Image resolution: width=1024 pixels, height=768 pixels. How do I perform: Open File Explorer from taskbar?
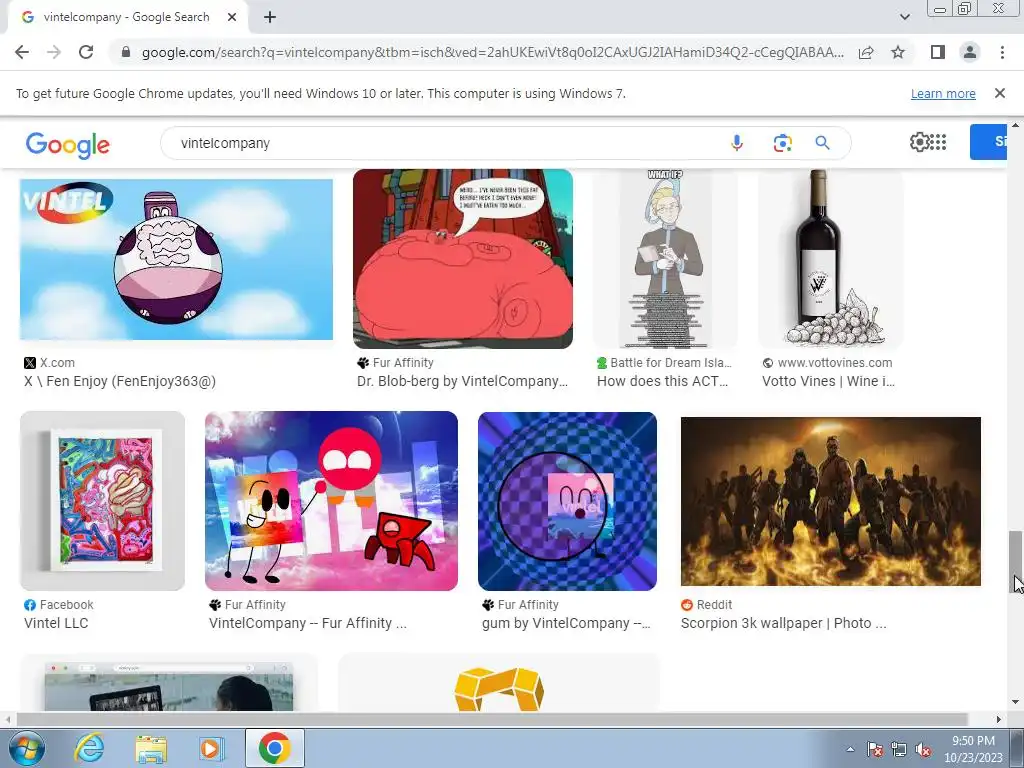pos(151,748)
